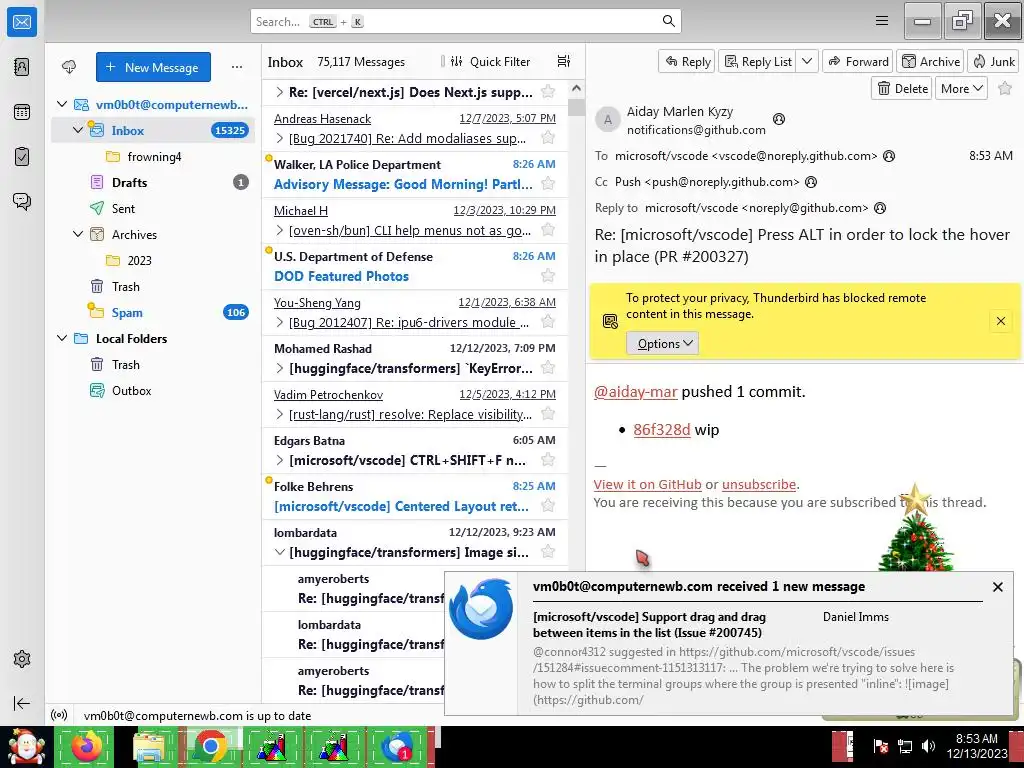Open Thunderbird settings gear
This screenshot has height=768, width=1024.
coord(22,659)
